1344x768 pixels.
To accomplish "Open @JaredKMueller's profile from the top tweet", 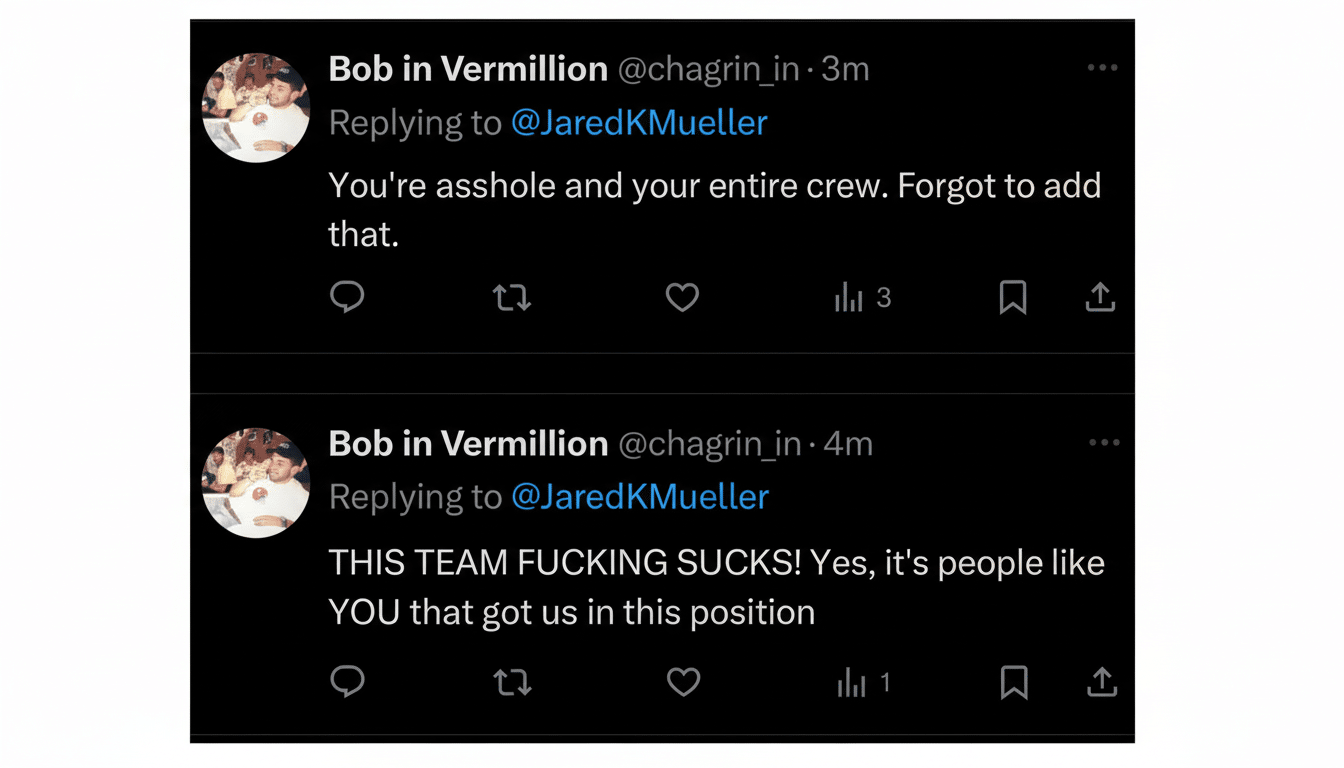I will (640, 122).
